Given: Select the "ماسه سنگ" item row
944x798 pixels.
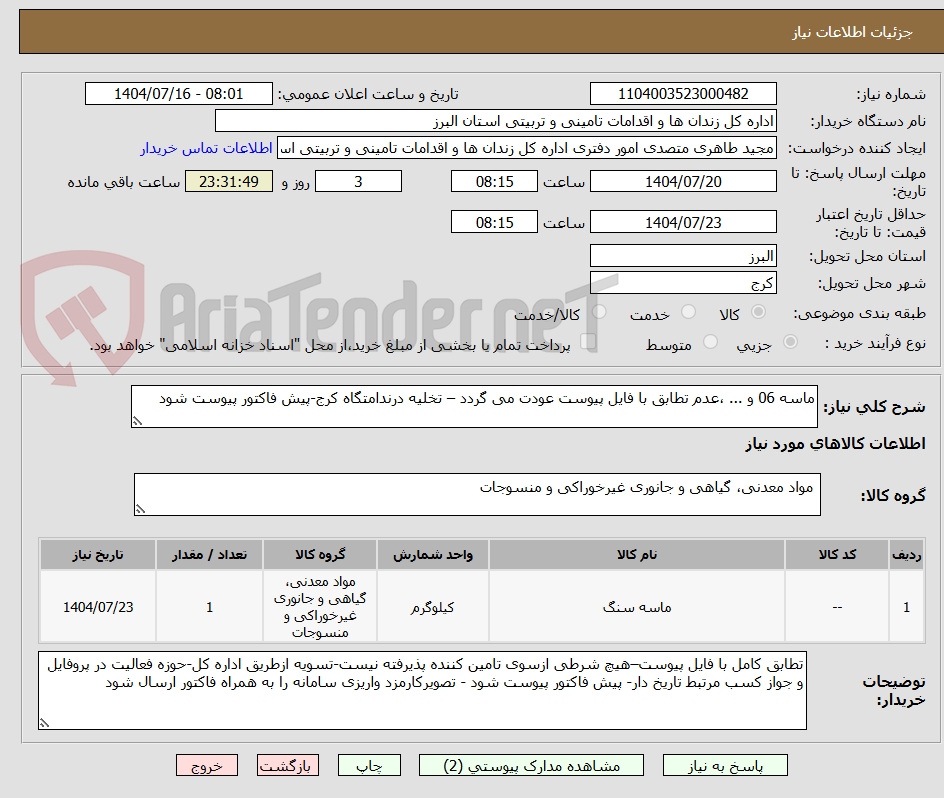Looking at the screenshot, I should tap(636, 606).
